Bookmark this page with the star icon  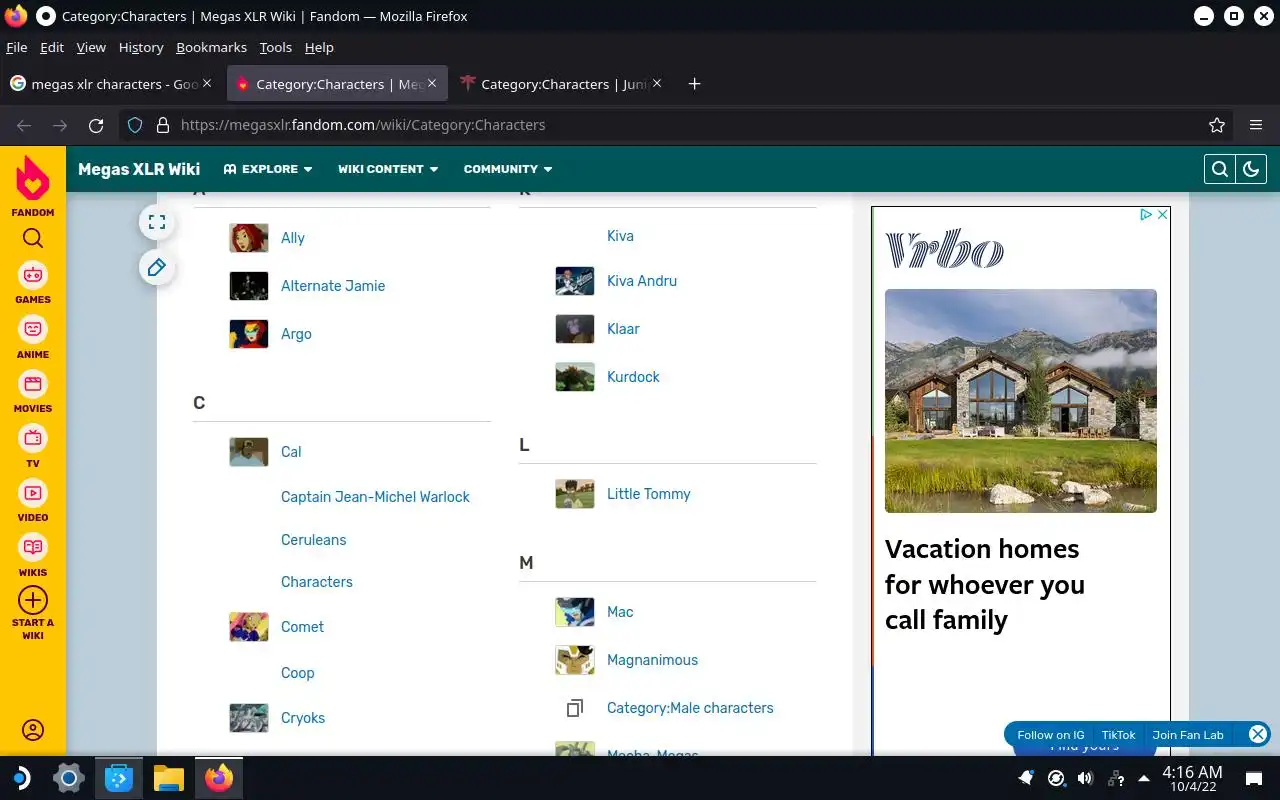pyautogui.click(x=1217, y=125)
